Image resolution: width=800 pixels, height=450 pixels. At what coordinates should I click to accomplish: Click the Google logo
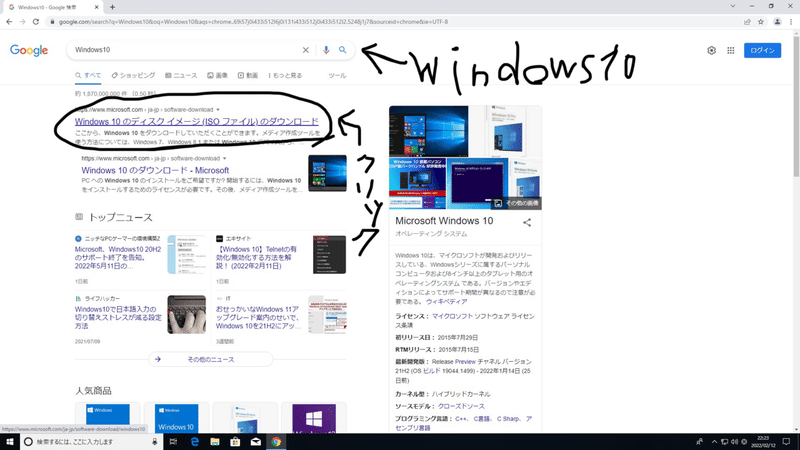(x=29, y=50)
